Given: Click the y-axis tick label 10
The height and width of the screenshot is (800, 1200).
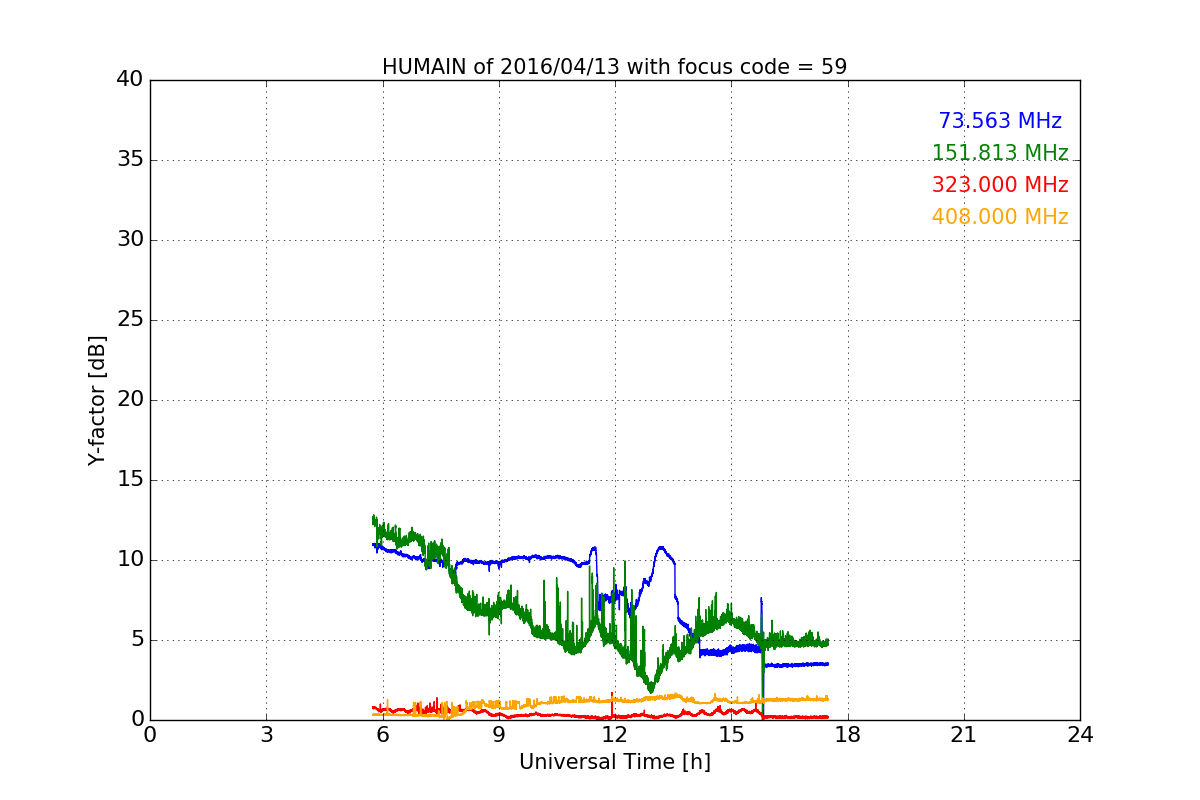Looking at the screenshot, I should [x=129, y=560].
